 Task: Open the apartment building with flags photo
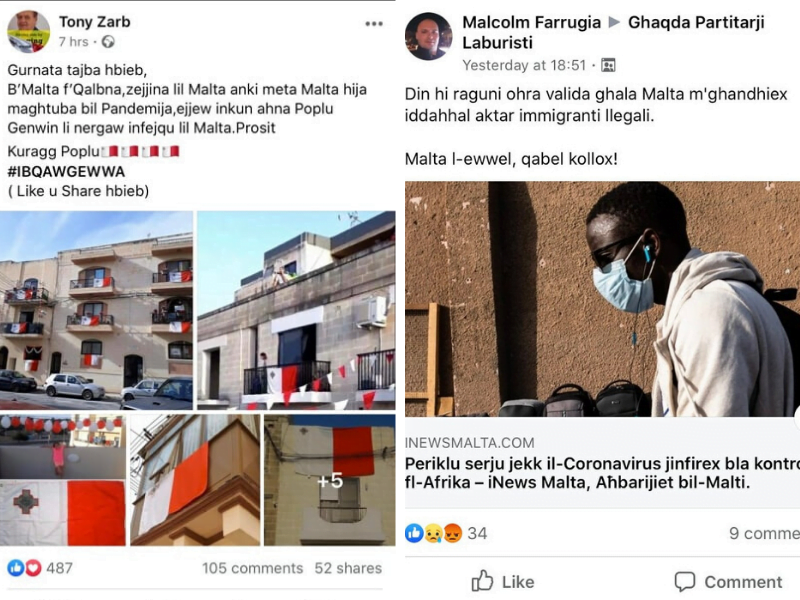(x=96, y=310)
